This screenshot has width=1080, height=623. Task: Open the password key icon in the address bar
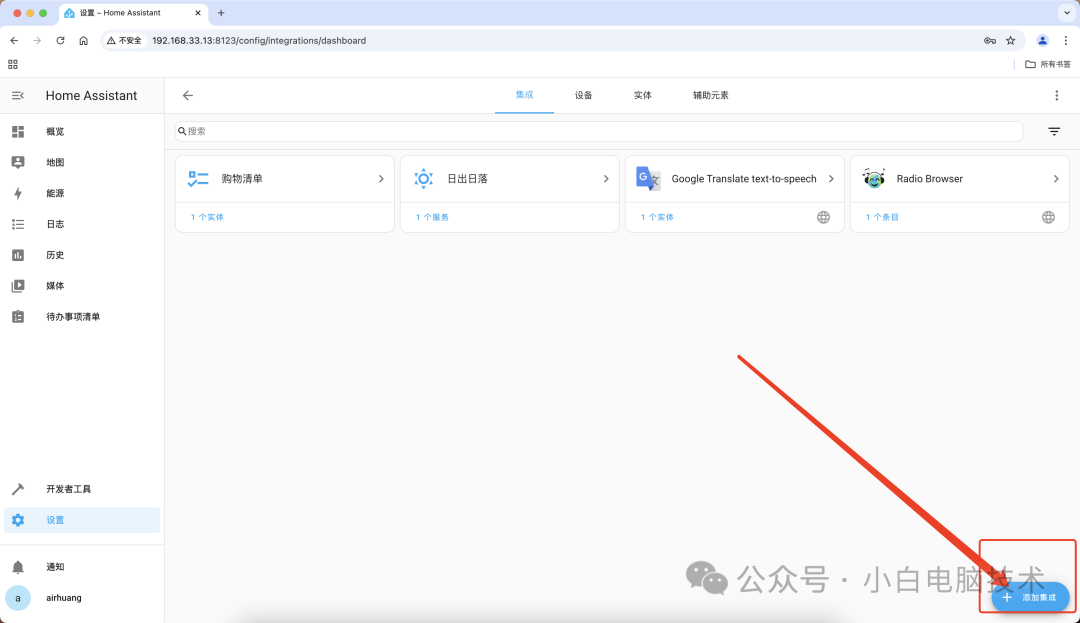(x=990, y=41)
